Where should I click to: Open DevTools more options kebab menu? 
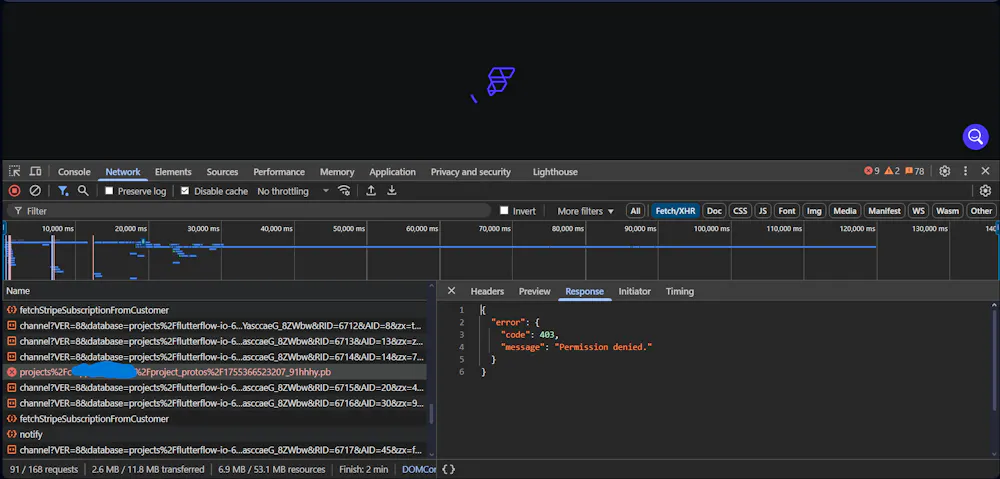(965, 172)
